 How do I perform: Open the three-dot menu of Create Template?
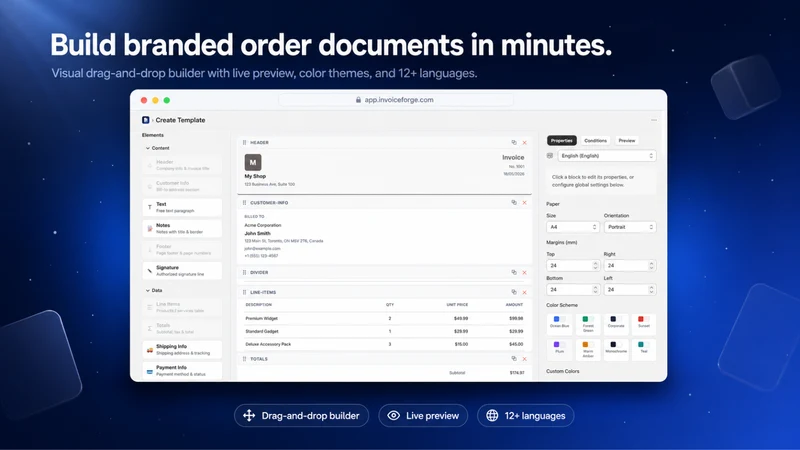pos(654,120)
